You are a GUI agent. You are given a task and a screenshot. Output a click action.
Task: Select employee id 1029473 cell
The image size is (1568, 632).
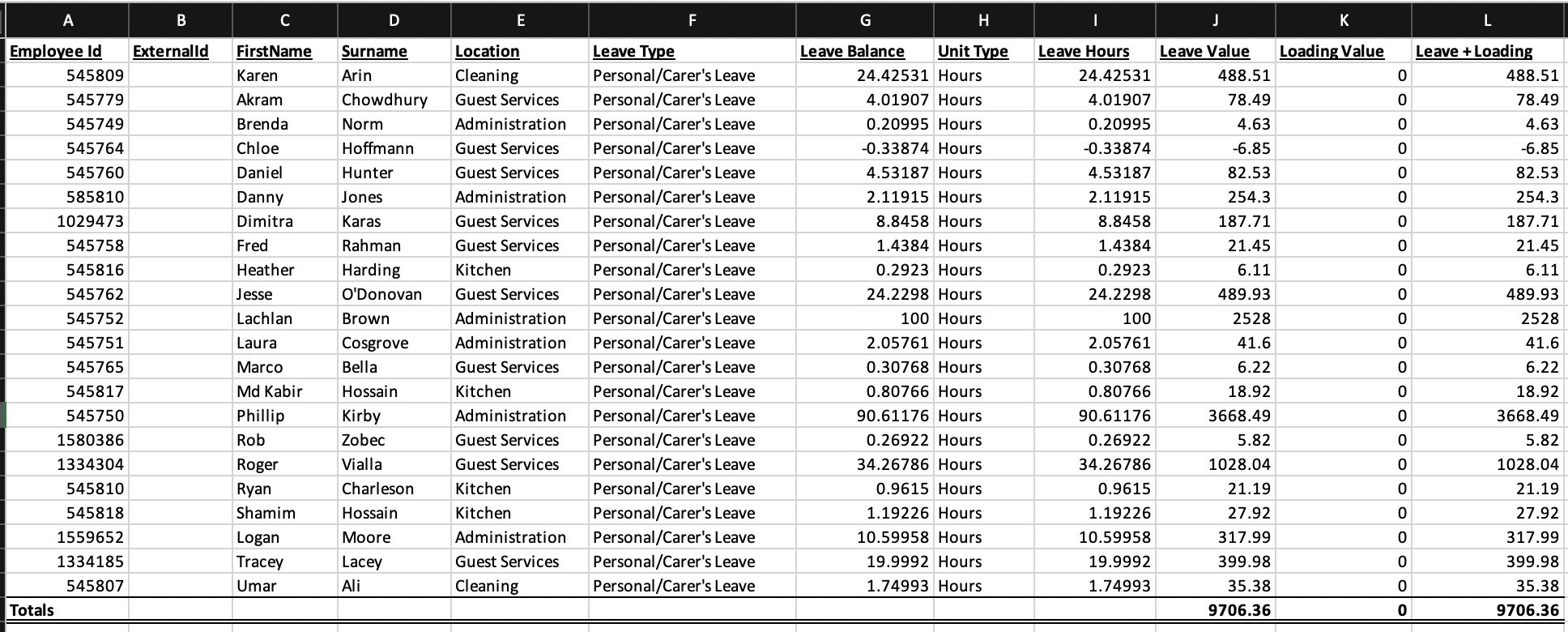pyautogui.click(x=67, y=221)
